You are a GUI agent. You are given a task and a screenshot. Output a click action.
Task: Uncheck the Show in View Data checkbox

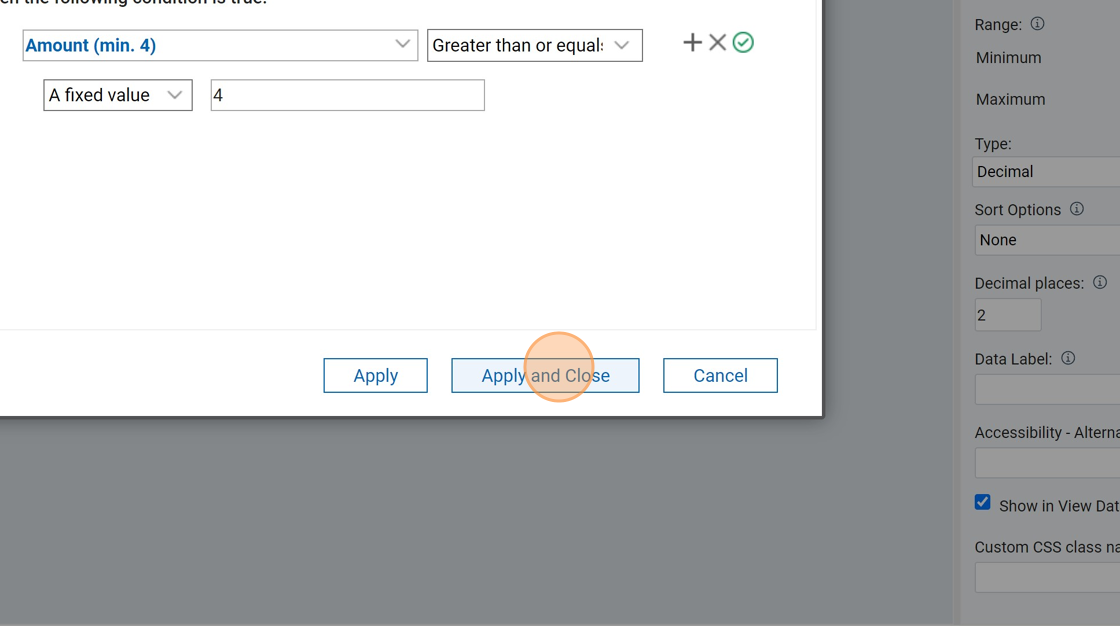[983, 503]
